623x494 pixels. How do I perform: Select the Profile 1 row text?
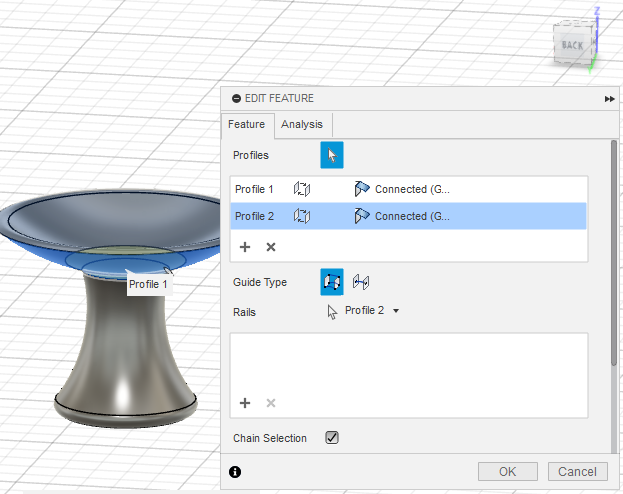[x=254, y=189]
